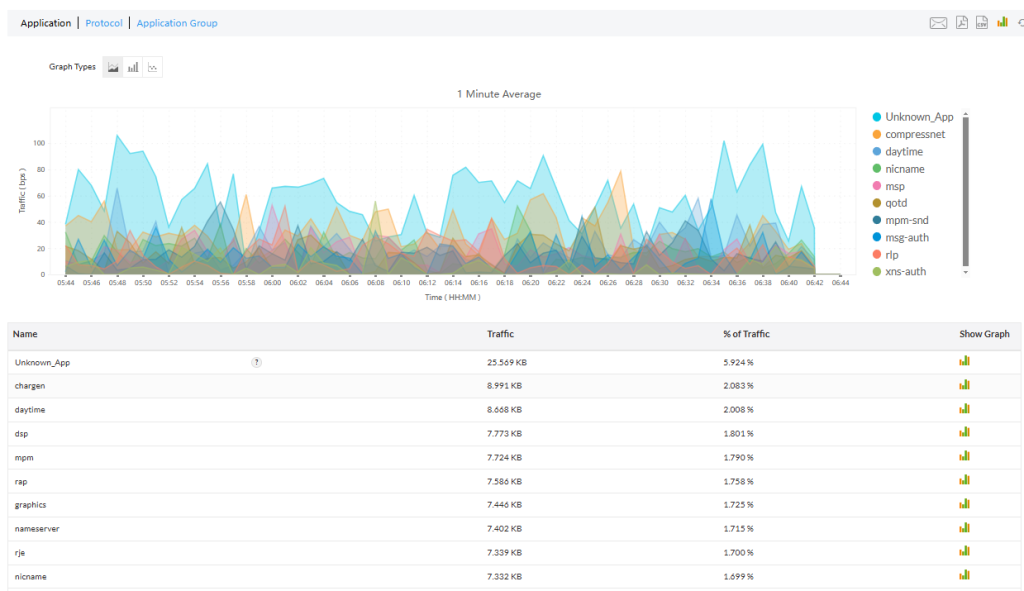Screen dimensions: 1024x591
Task: Click the daytime application name
Action: [x=30, y=410]
